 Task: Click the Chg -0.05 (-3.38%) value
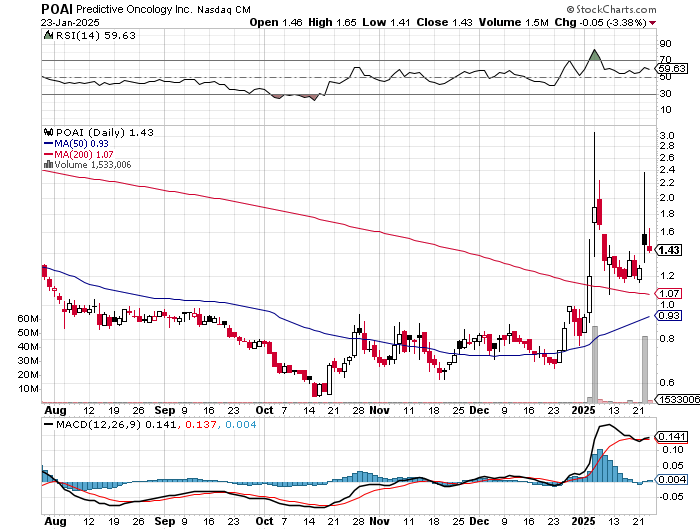600,22
